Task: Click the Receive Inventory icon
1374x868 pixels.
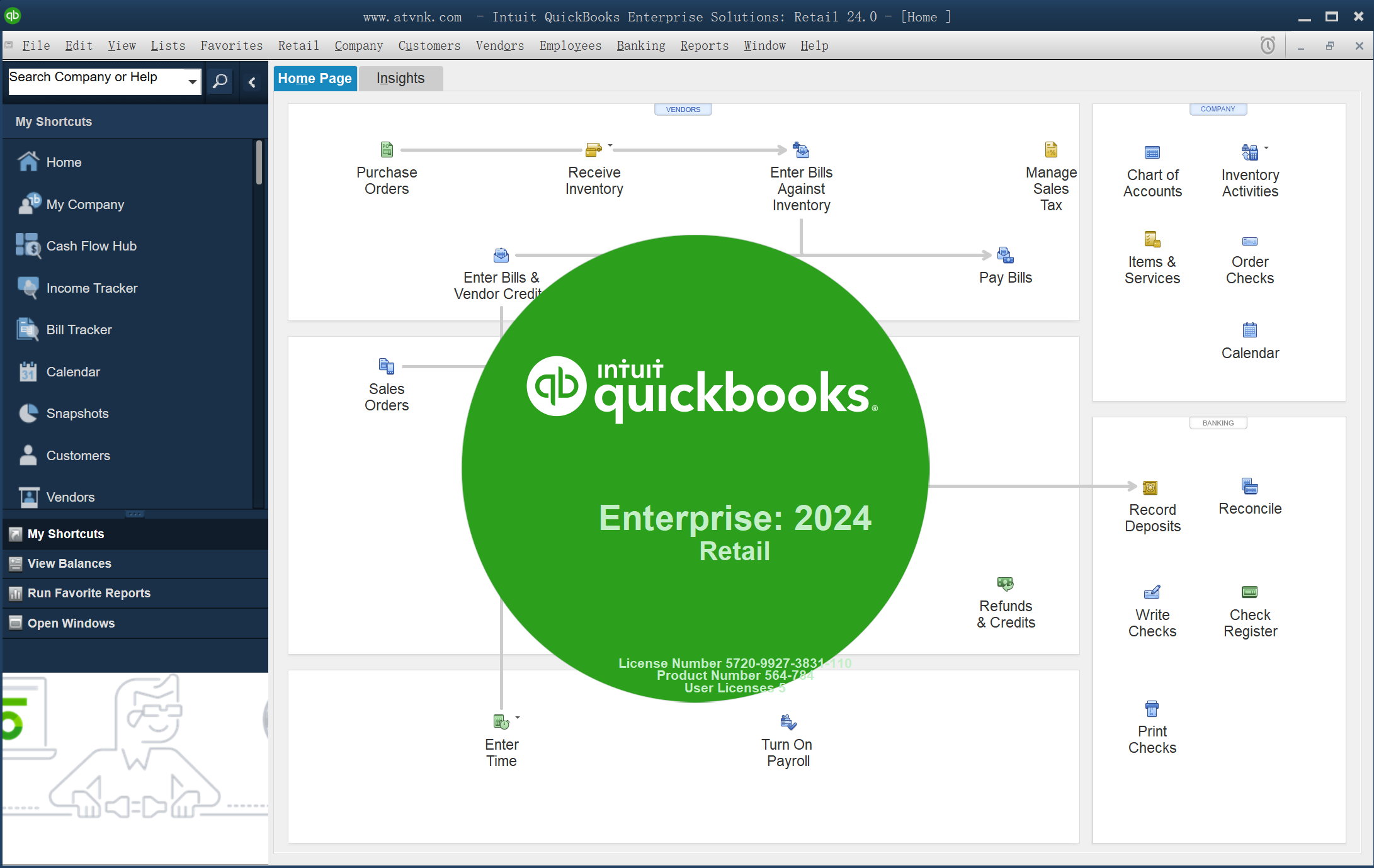Action: pyautogui.click(x=593, y=150)
